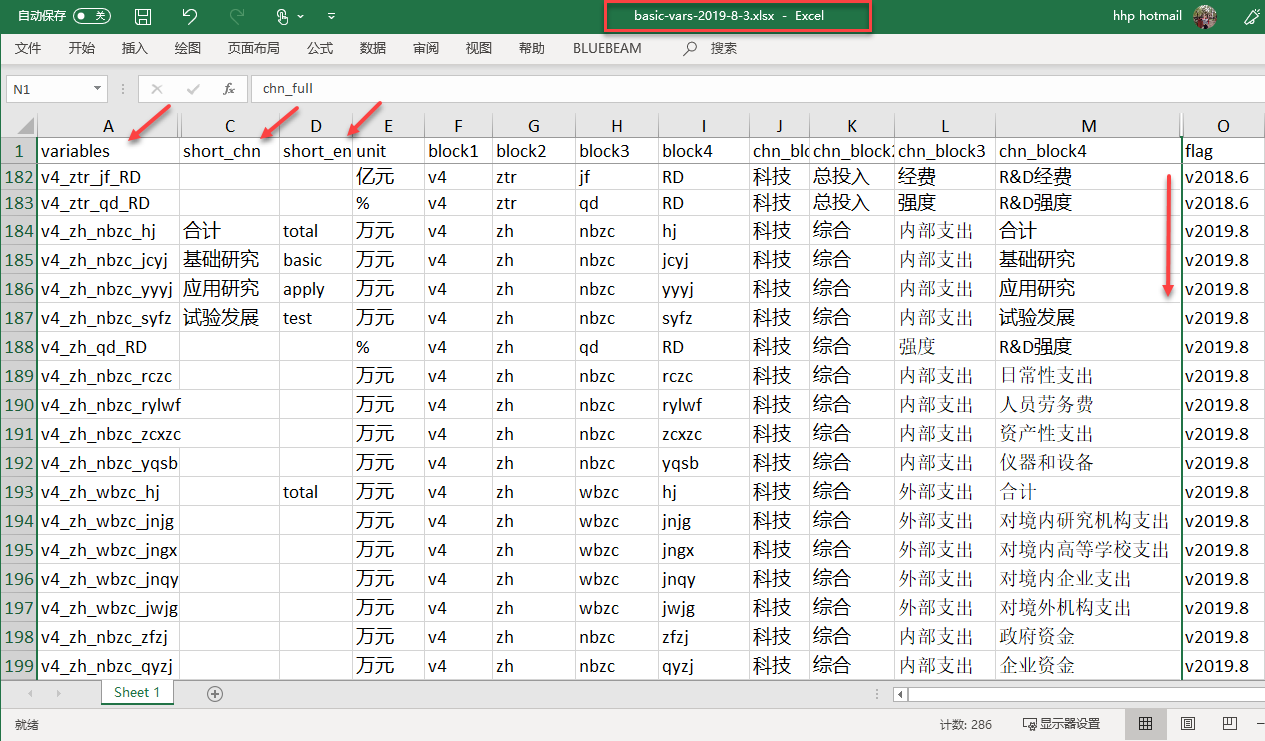Screen dimensions: 1265x741
Task: Click the Save floppy disk icon
Action: click(143, 17)
